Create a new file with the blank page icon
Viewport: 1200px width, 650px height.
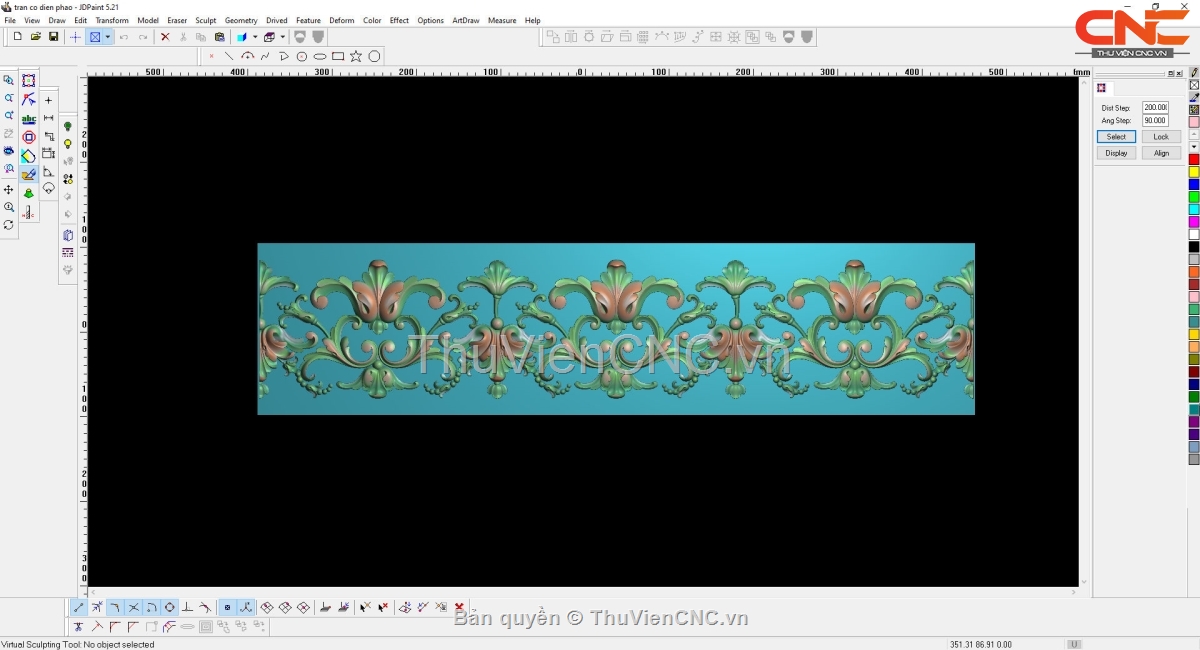(18, 37)
